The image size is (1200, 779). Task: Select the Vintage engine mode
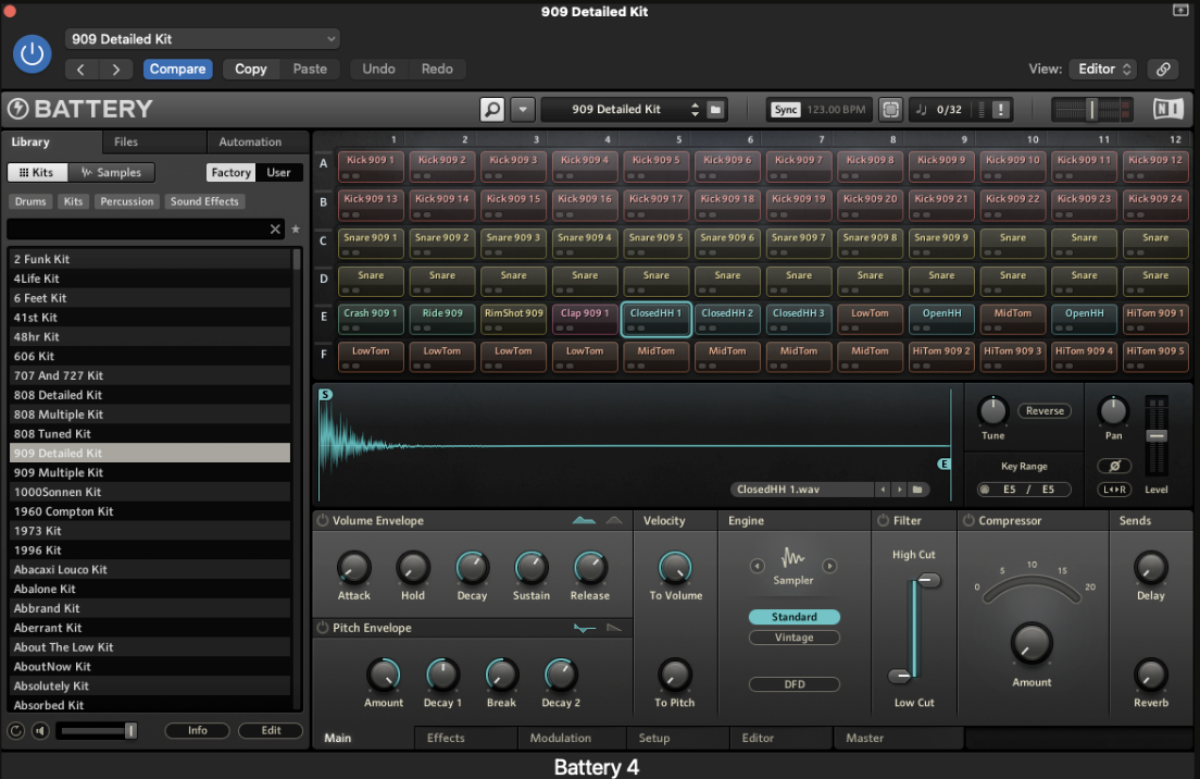click(794, 637)
